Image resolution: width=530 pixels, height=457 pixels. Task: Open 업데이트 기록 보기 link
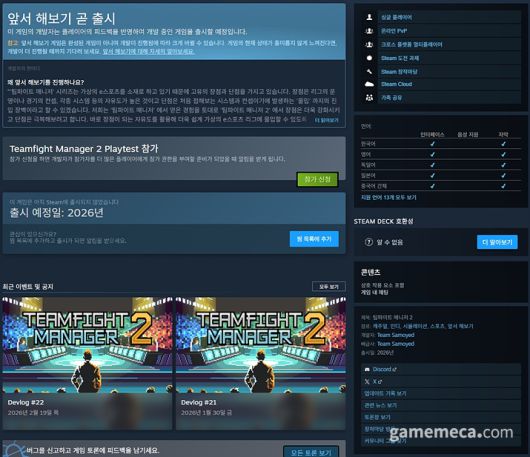[x=385, y=393]
